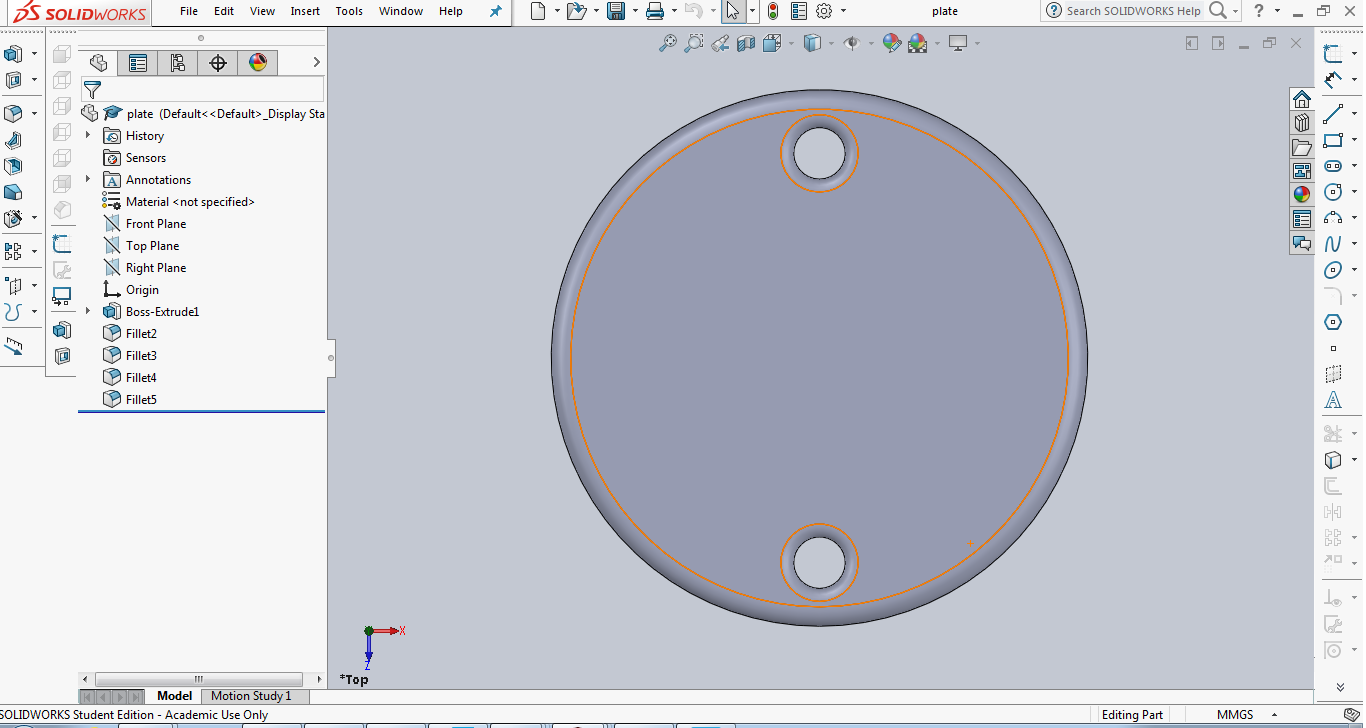
Task: Open the Window menu
Action: click(x=400, y=11)
